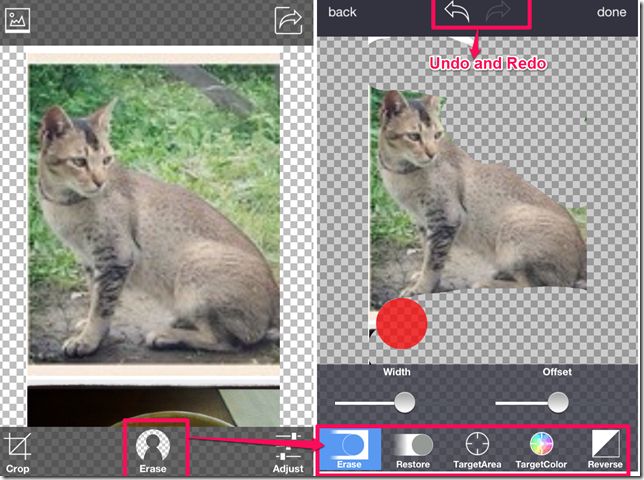
Task: Open the Adjust sliders tool
Action: click(288, 451)
